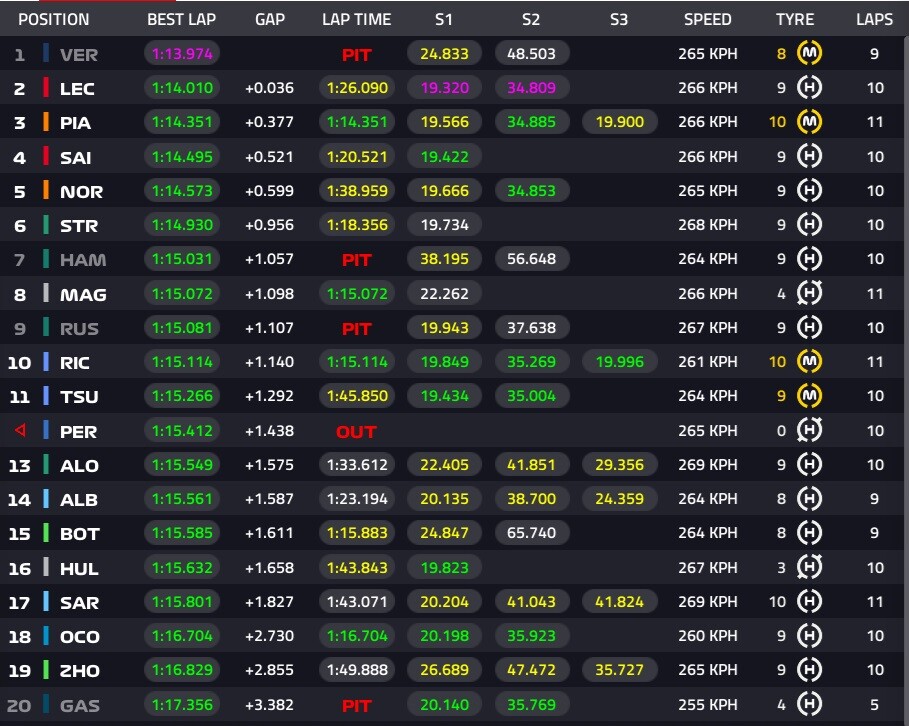Click the red OUT status for PER

(x=356, y=432)
